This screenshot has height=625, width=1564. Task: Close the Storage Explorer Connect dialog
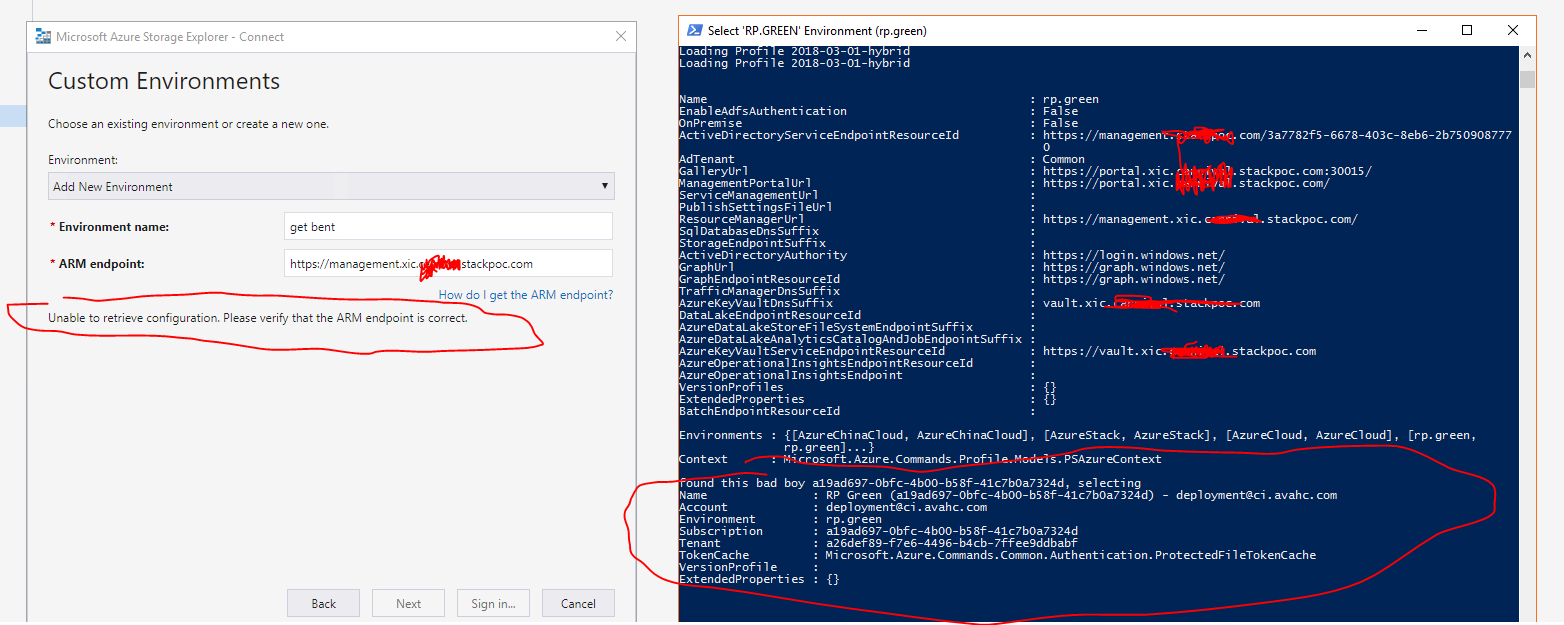(x=621, y=36)
